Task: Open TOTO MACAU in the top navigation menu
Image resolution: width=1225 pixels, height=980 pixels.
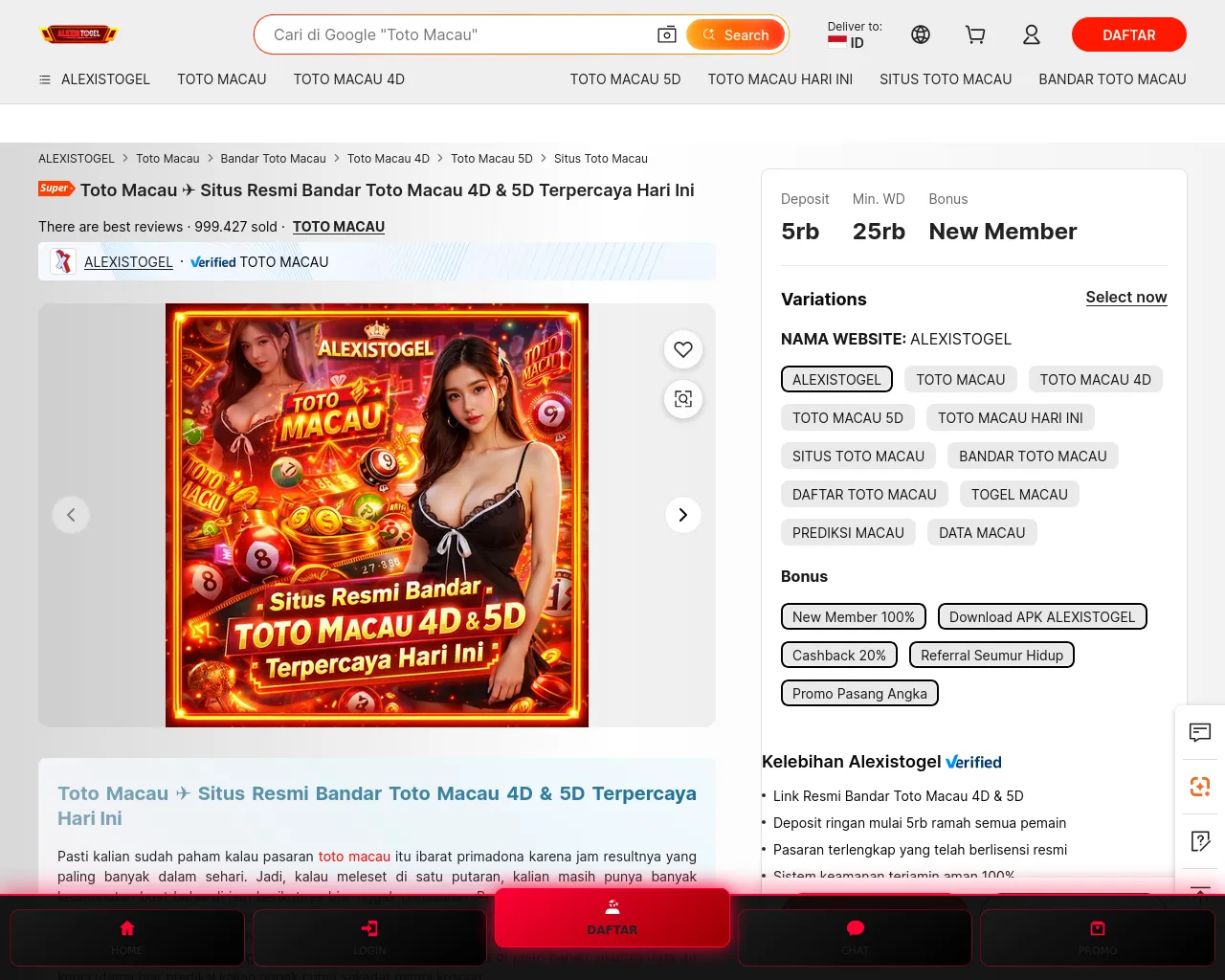Action: [x=222, y=79]
